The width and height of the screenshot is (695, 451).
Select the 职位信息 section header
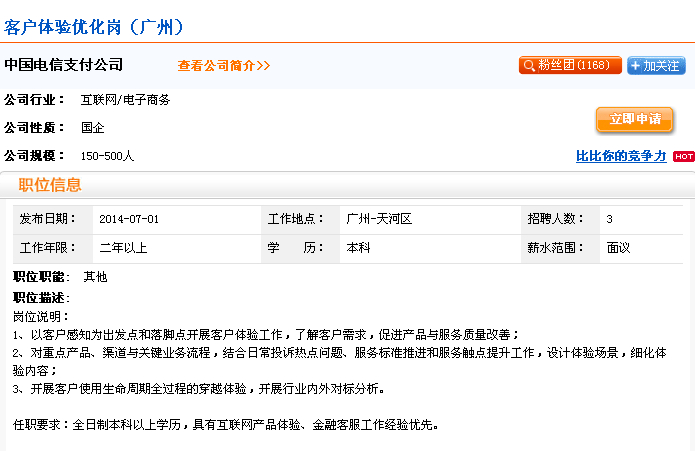50,185
